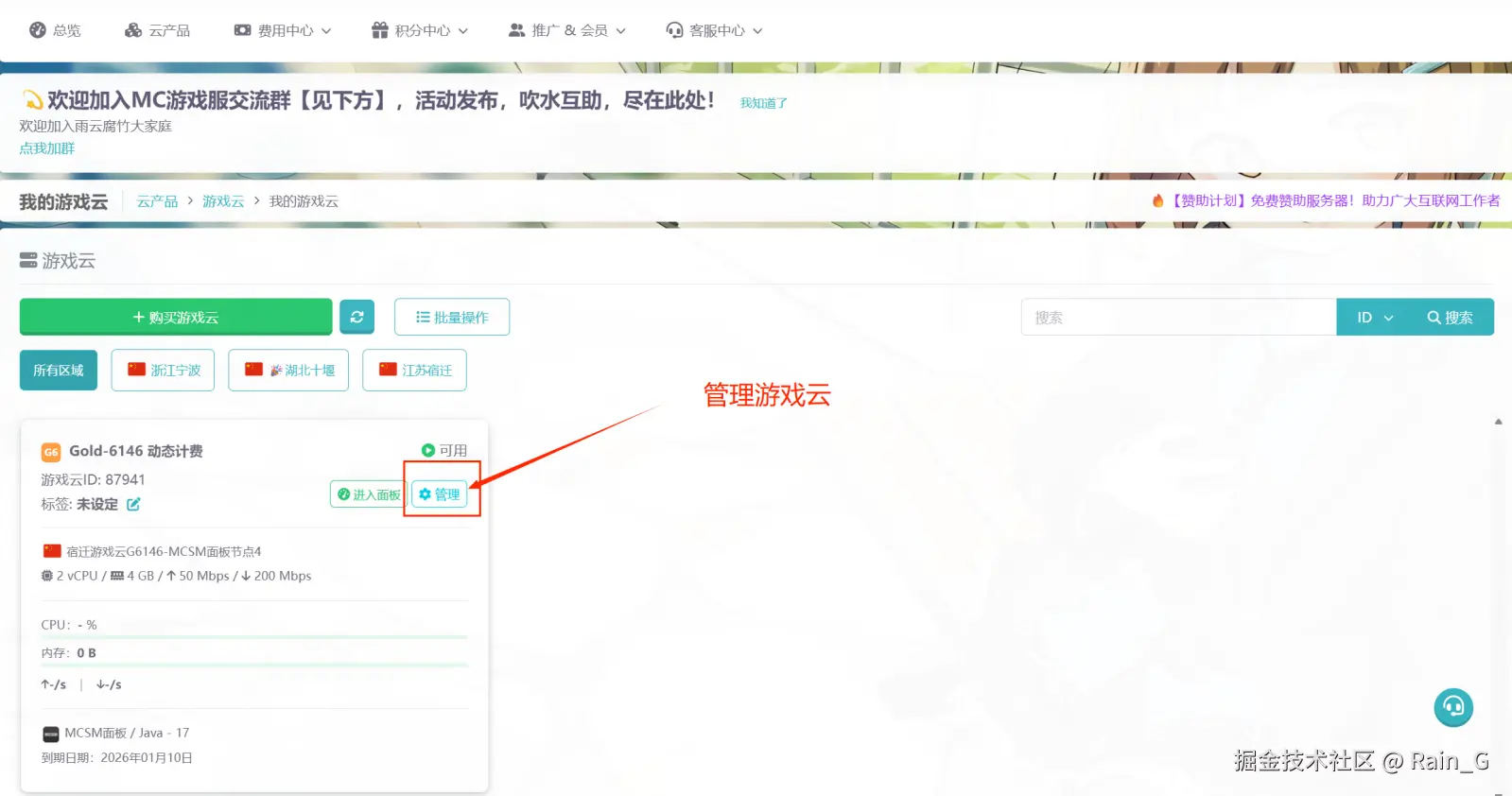Filter by 江苏宿迁 region

click(414, 370)
